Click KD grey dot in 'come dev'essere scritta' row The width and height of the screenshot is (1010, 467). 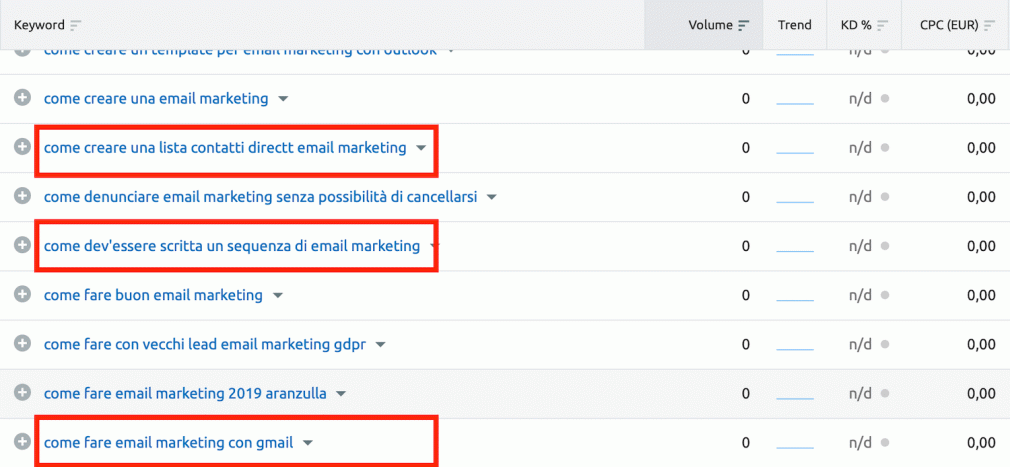885,246
